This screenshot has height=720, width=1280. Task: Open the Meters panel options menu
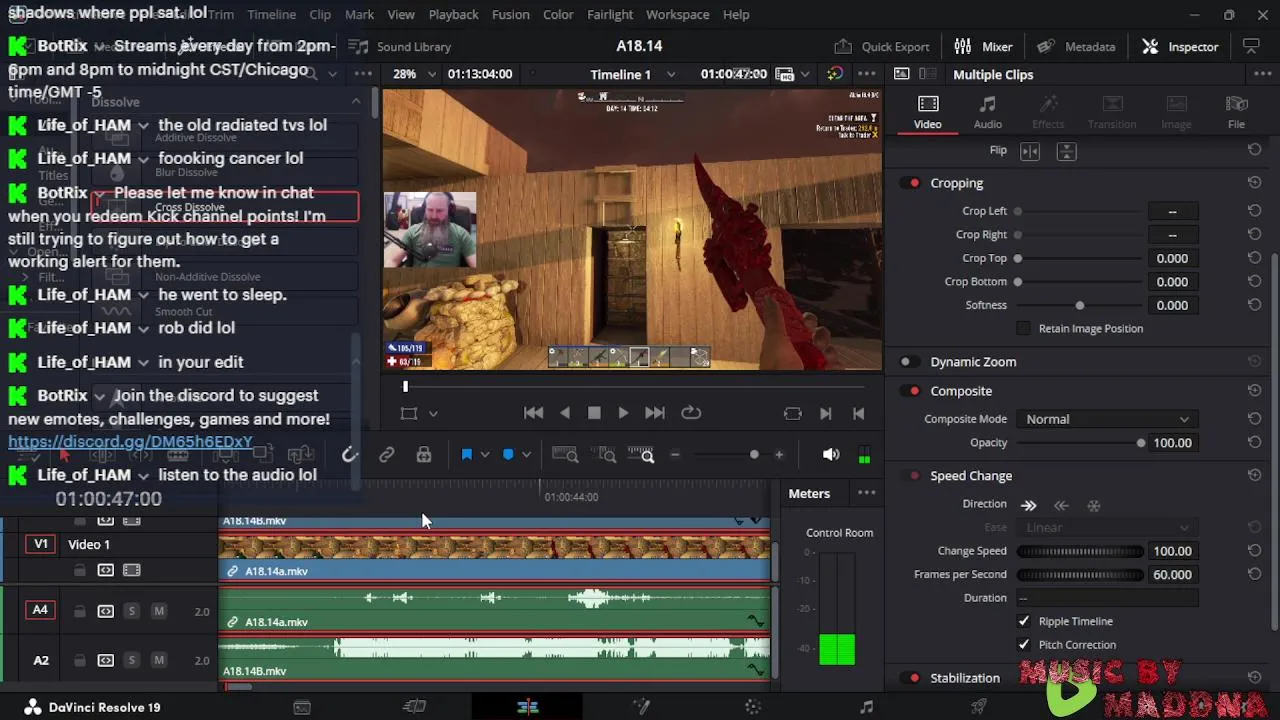(866, 493)
